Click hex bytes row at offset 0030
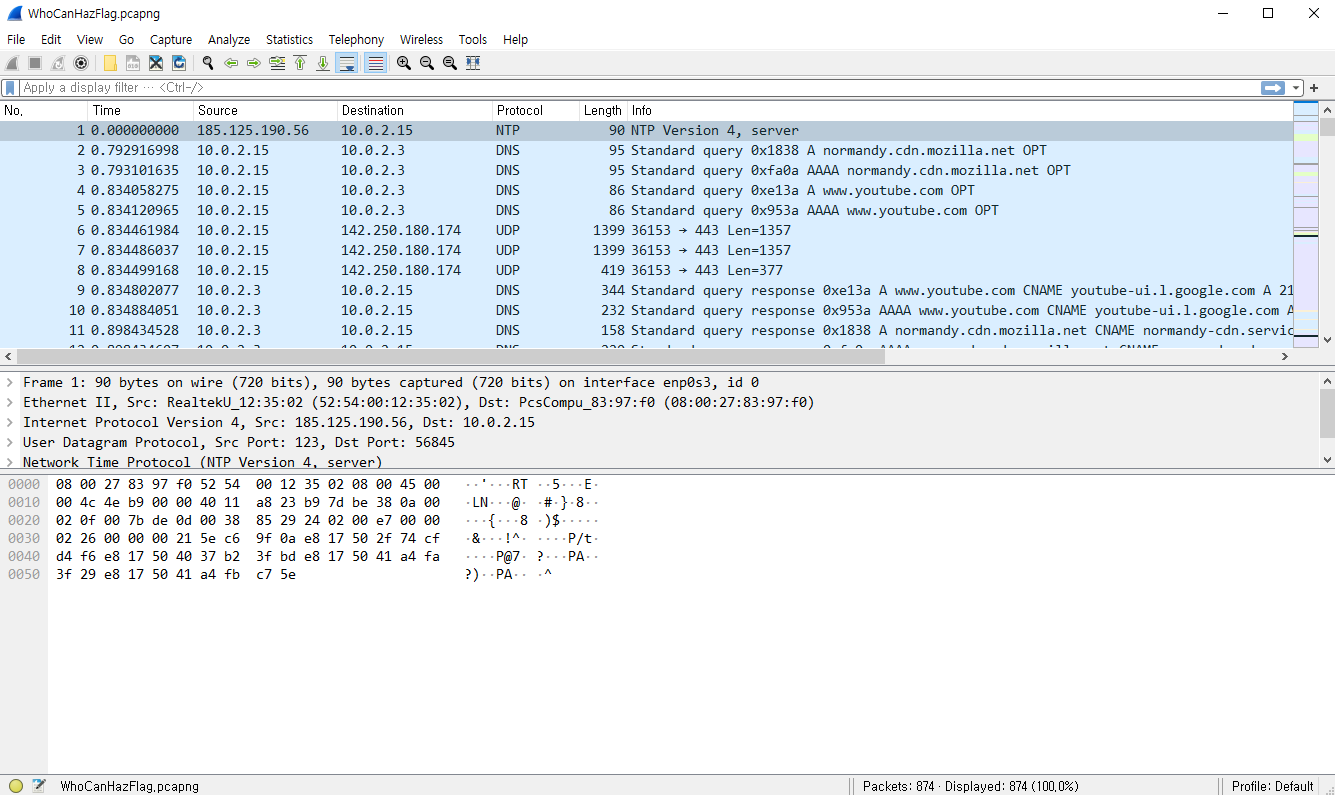Viewport: 1335px width, 795px height. 248,537
